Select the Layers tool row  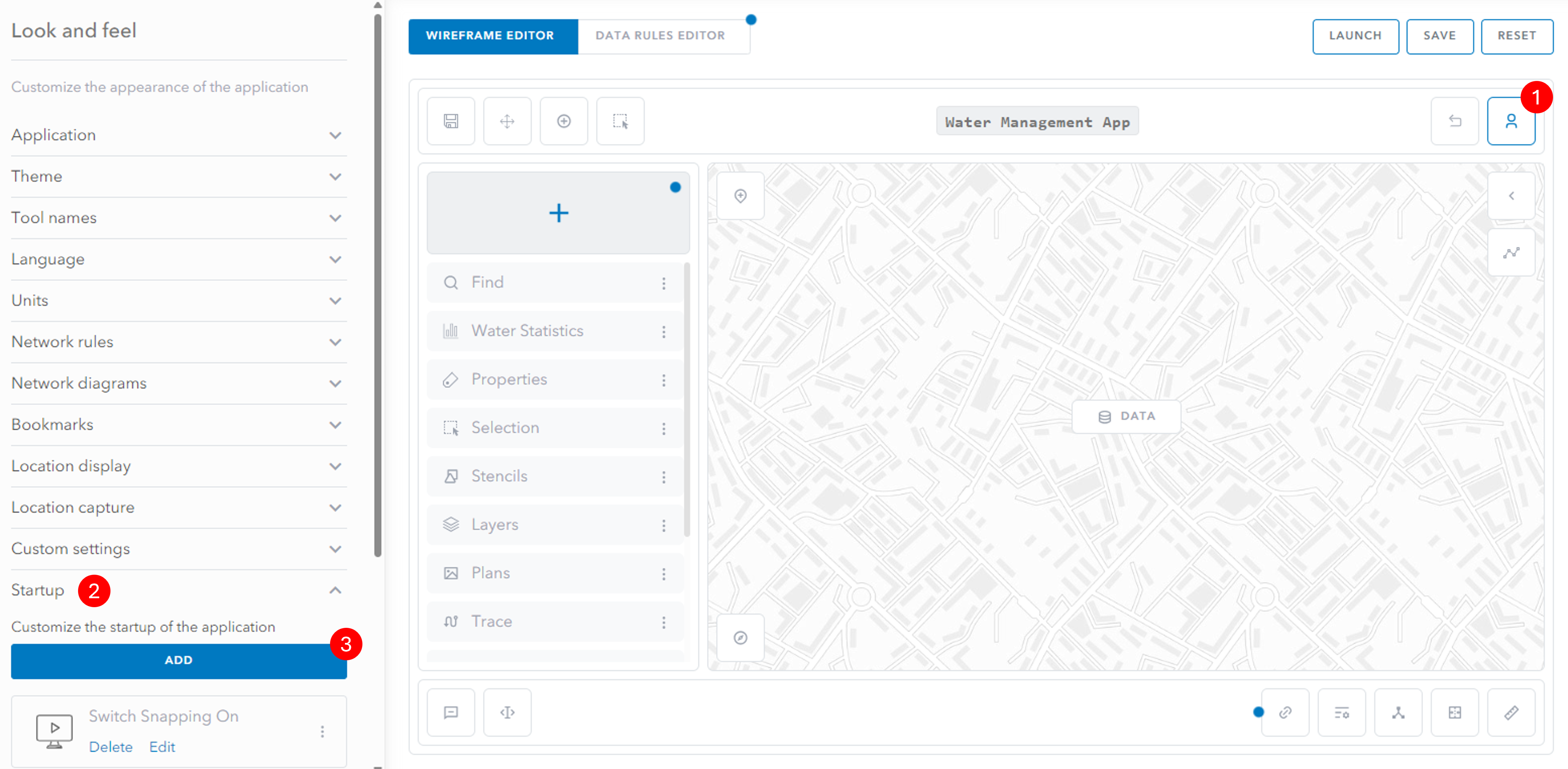point(555,525)
